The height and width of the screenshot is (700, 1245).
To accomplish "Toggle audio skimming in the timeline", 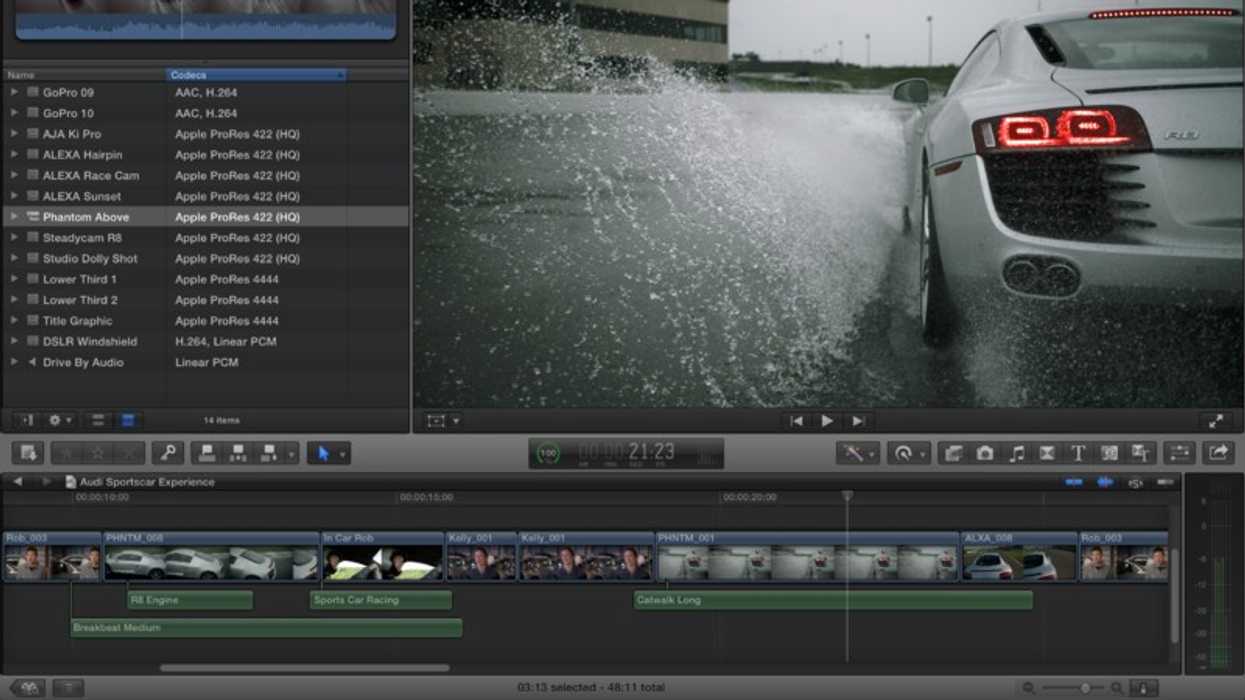I will [1105, 482].
